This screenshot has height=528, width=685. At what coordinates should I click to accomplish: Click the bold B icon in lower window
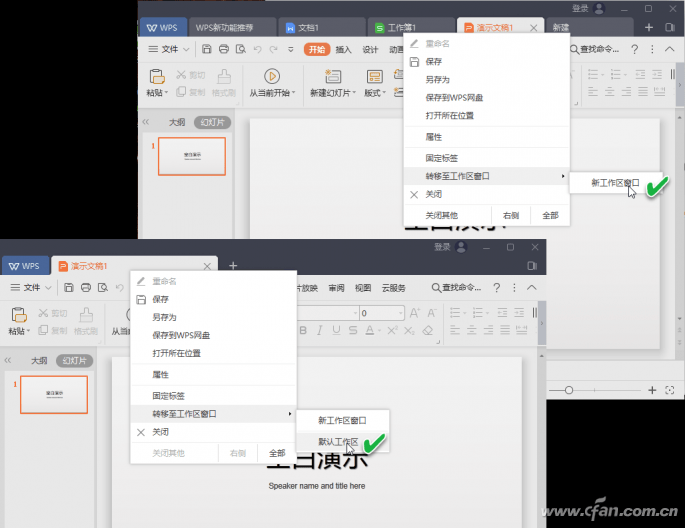tap(304, 329)
